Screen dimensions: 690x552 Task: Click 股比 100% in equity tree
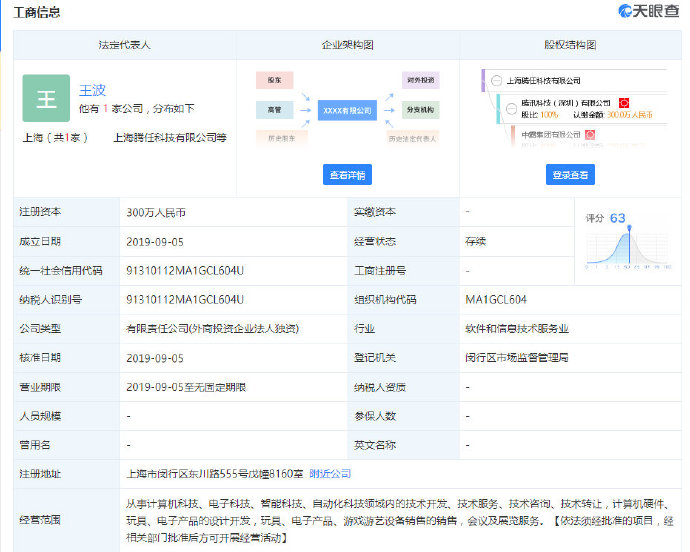click(x=540, y=115)
